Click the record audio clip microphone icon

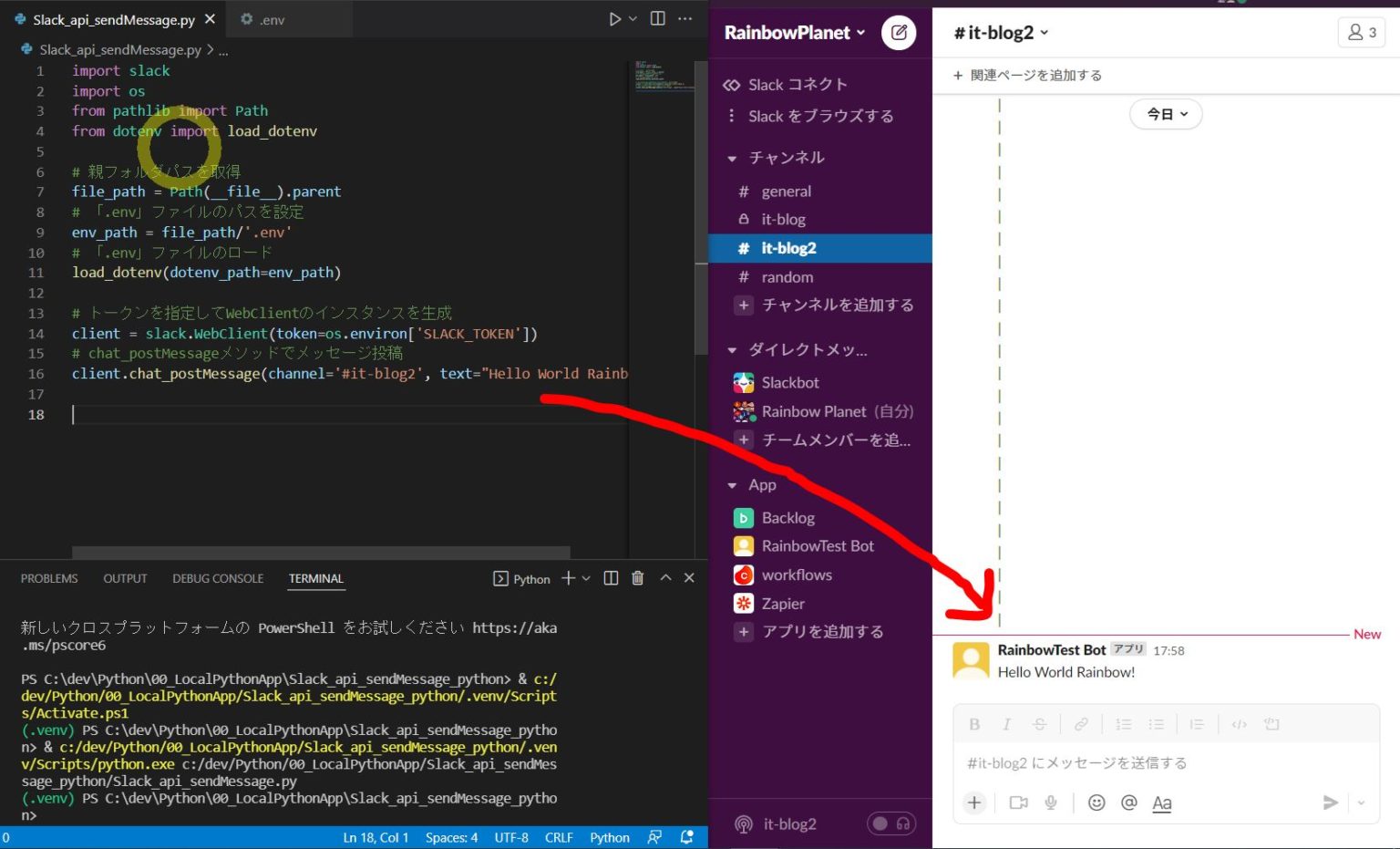click(1051, 802)
